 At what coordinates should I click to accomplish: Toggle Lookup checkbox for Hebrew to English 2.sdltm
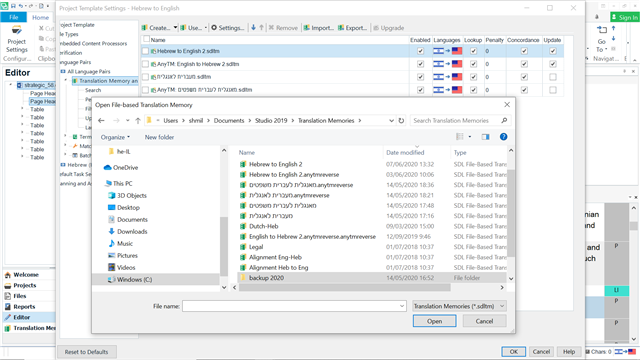(x=473, y=51)
